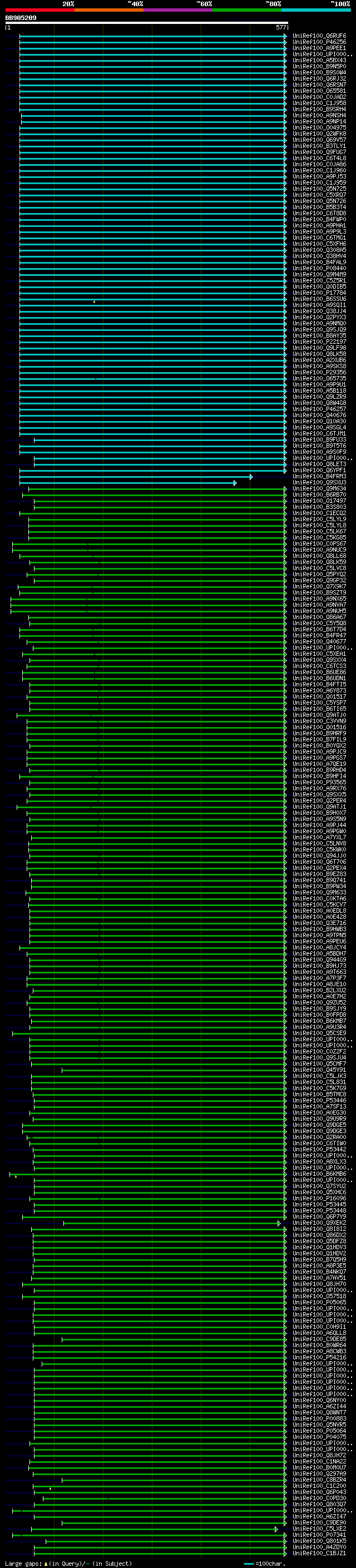Open hit UniRef100_P17784
Viewport: 356px width, 1568px height.
pos(319,293)
